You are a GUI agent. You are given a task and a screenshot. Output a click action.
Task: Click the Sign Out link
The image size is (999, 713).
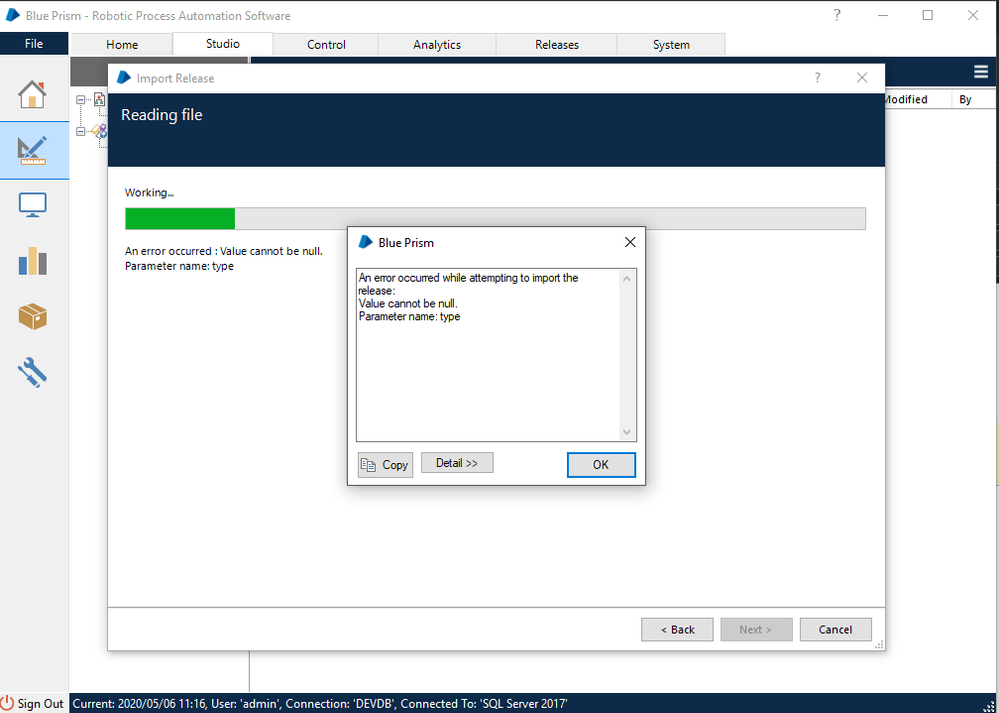click(x=40, y=703)
